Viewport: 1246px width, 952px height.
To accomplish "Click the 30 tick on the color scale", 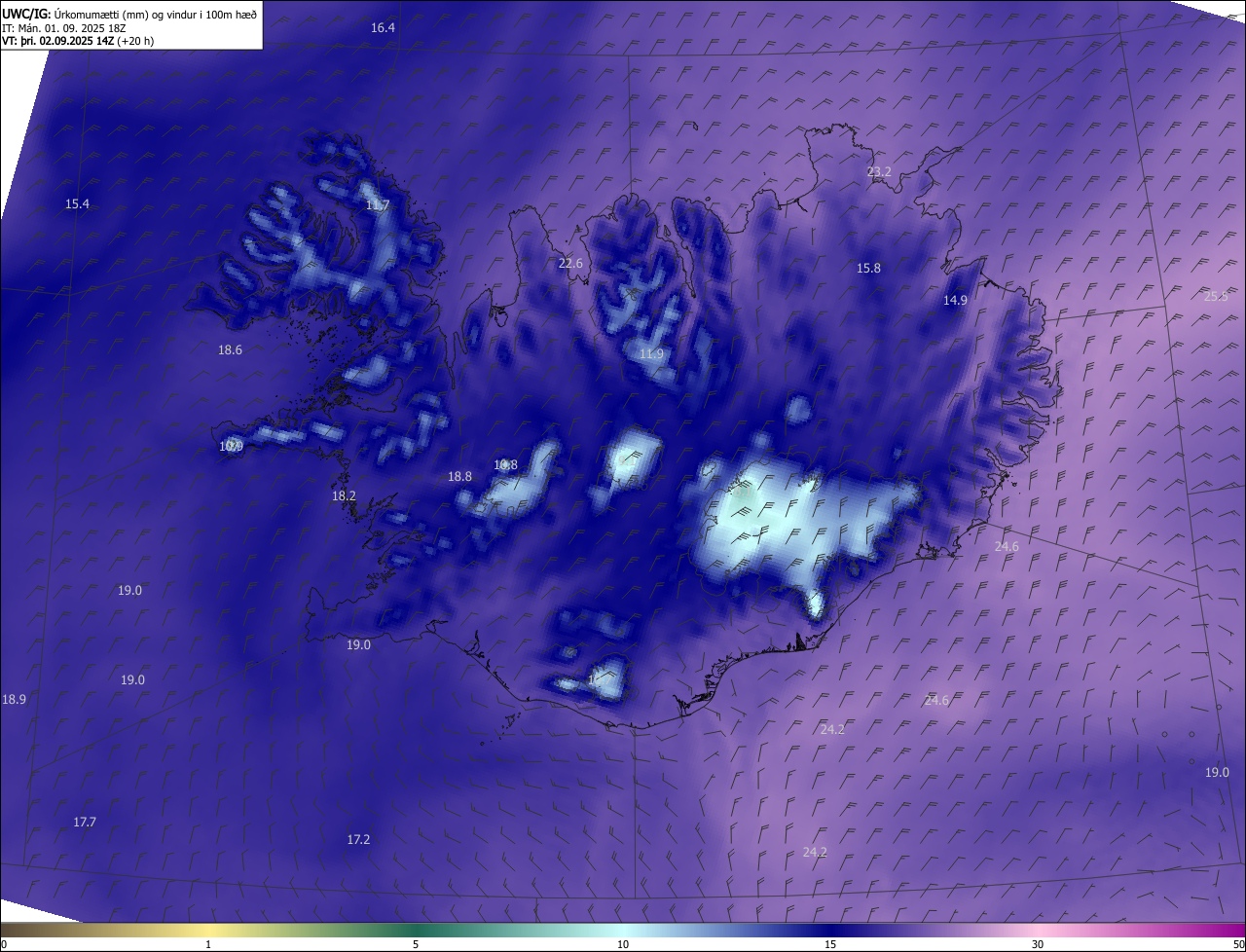I will click(1038, 945).
